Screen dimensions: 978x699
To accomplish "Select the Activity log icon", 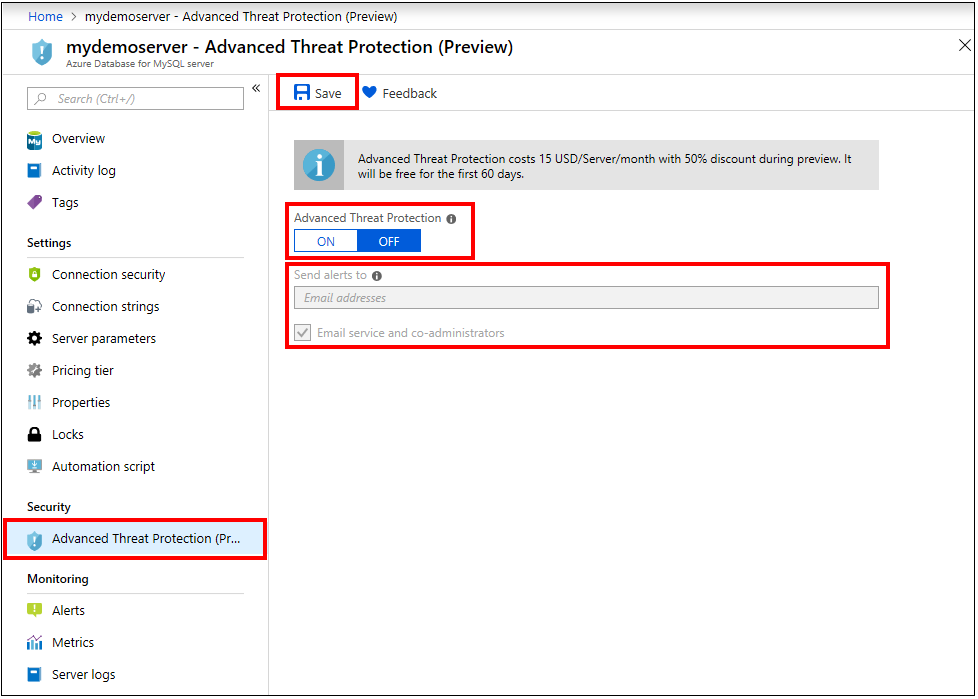I will (x=40, y=170).
